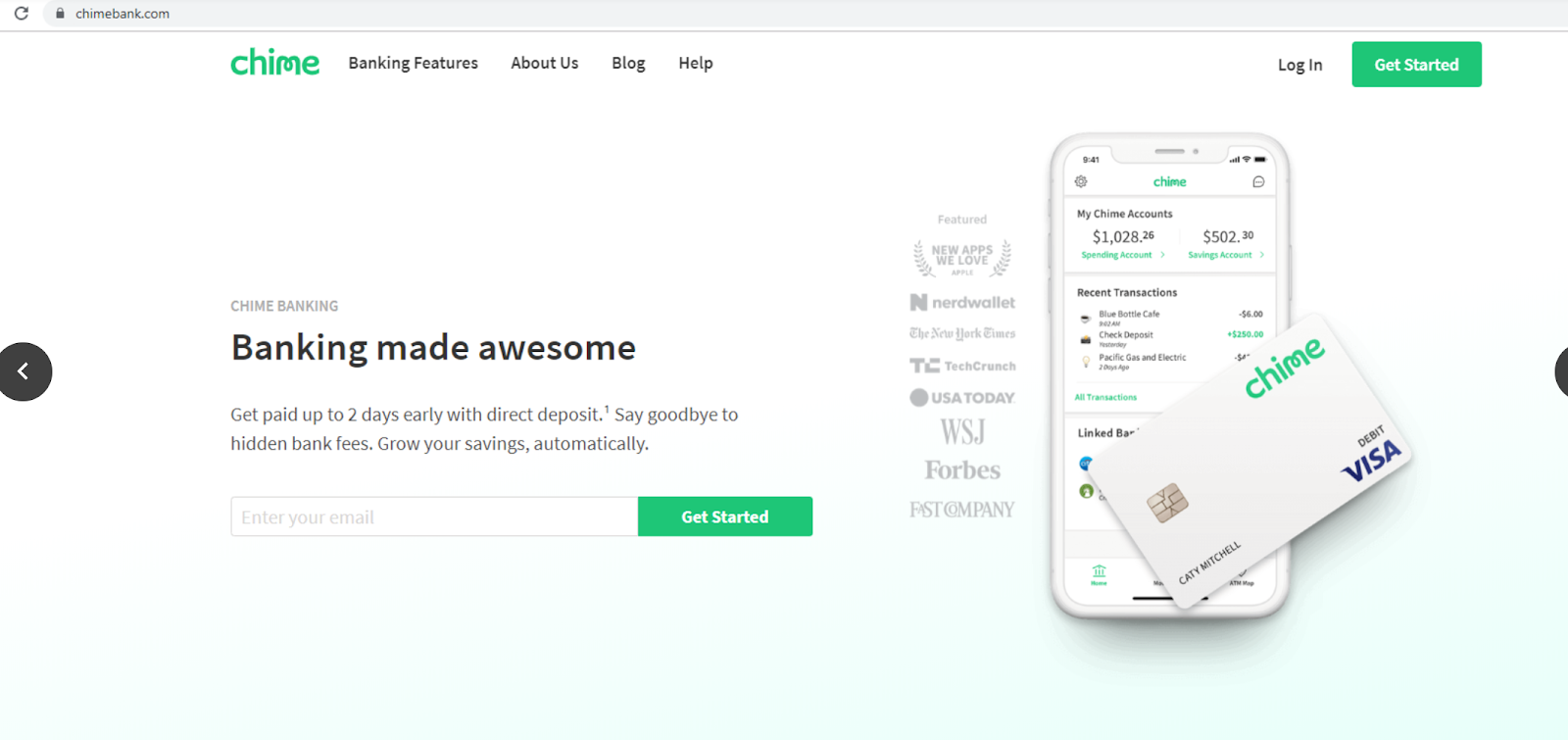Tap the Home bank icon in phone mockup
The image size is (1568, 740).
point(1099,573)
